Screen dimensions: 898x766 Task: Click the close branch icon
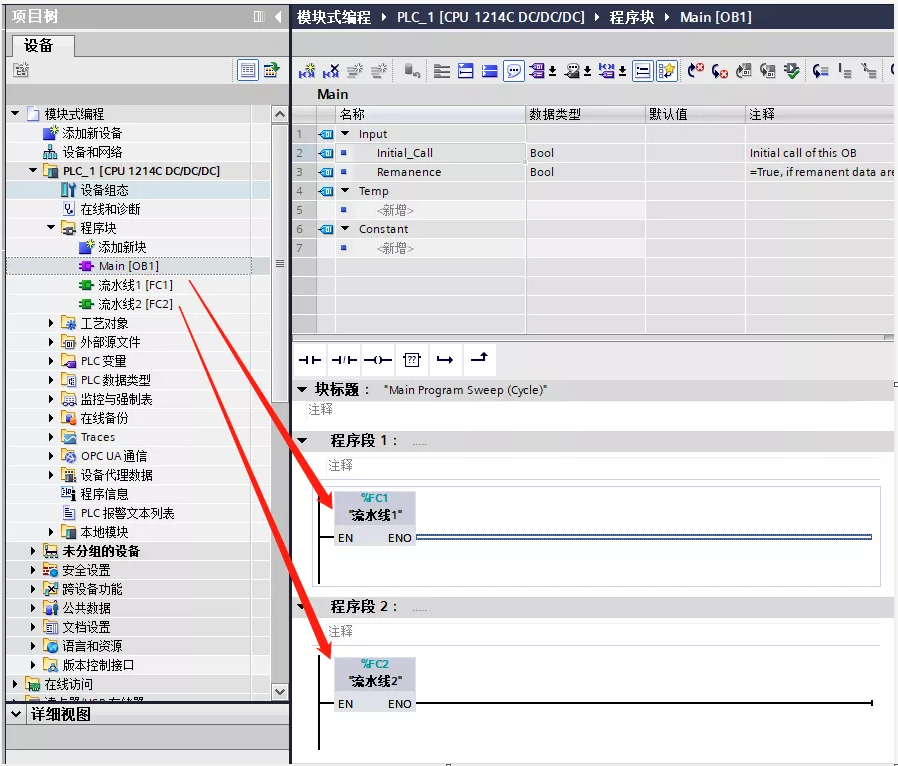click(479, 360)
